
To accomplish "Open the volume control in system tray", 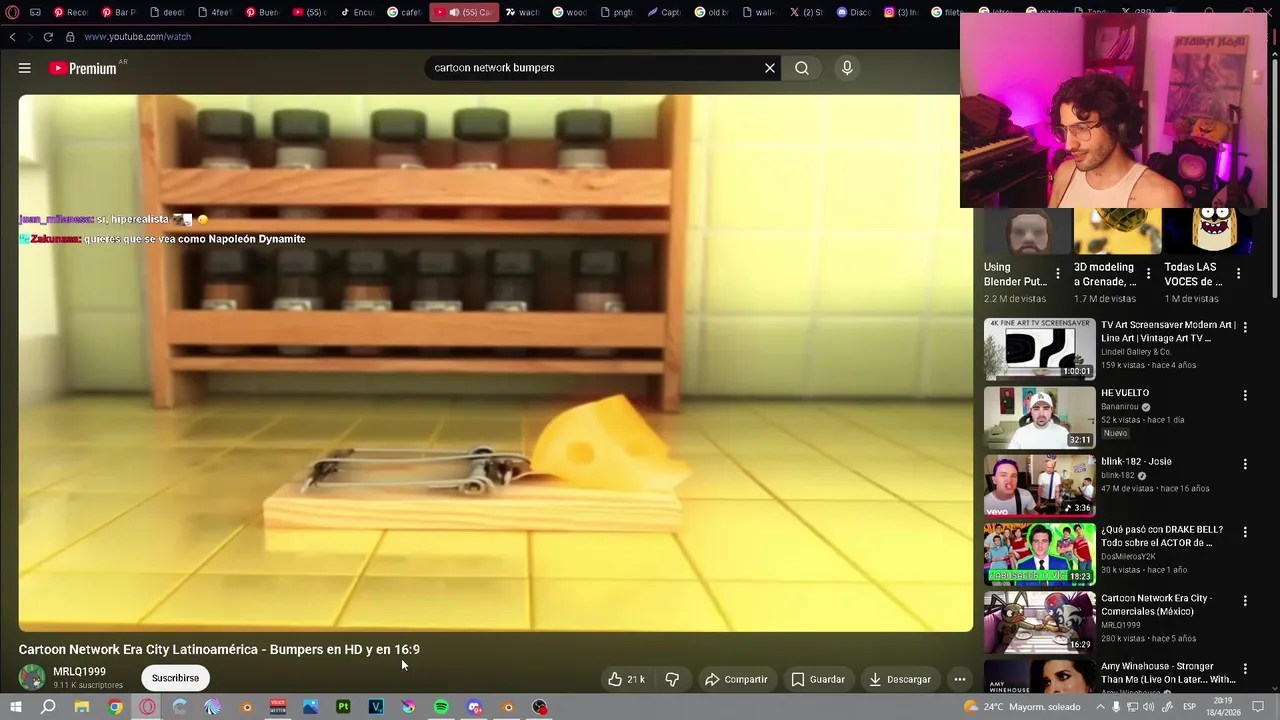I will pyautogui.click(x=1150, y=707).
